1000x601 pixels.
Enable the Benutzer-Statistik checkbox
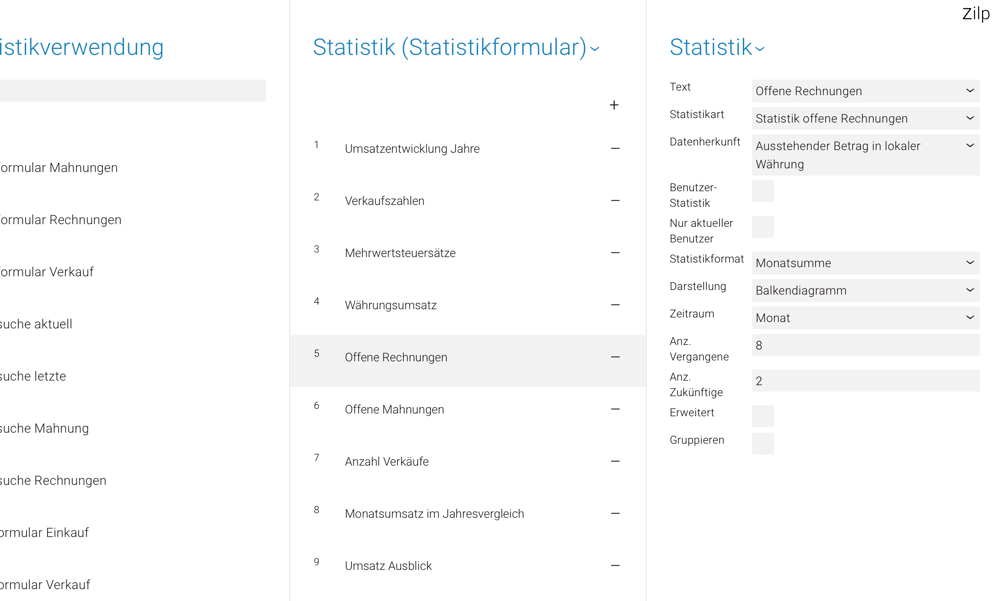point(763,191)
